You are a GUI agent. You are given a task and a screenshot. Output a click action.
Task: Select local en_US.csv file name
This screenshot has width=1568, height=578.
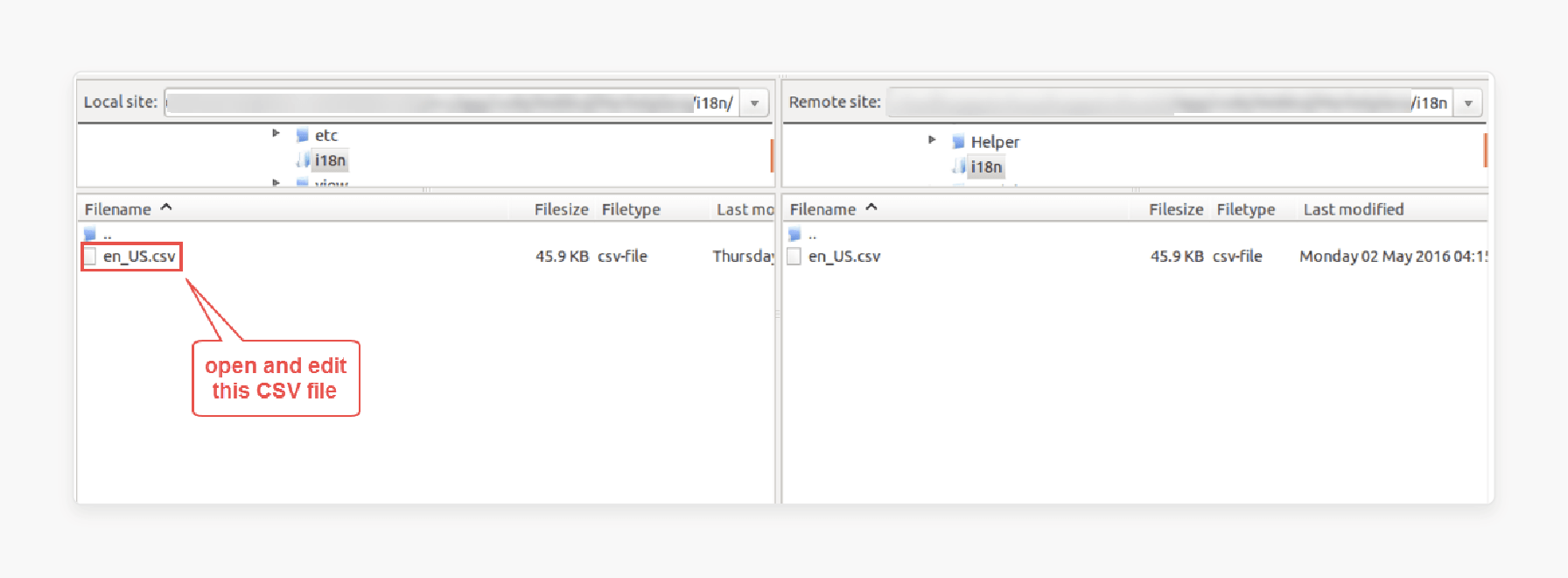pyautogui.click(x=139, y=257)
